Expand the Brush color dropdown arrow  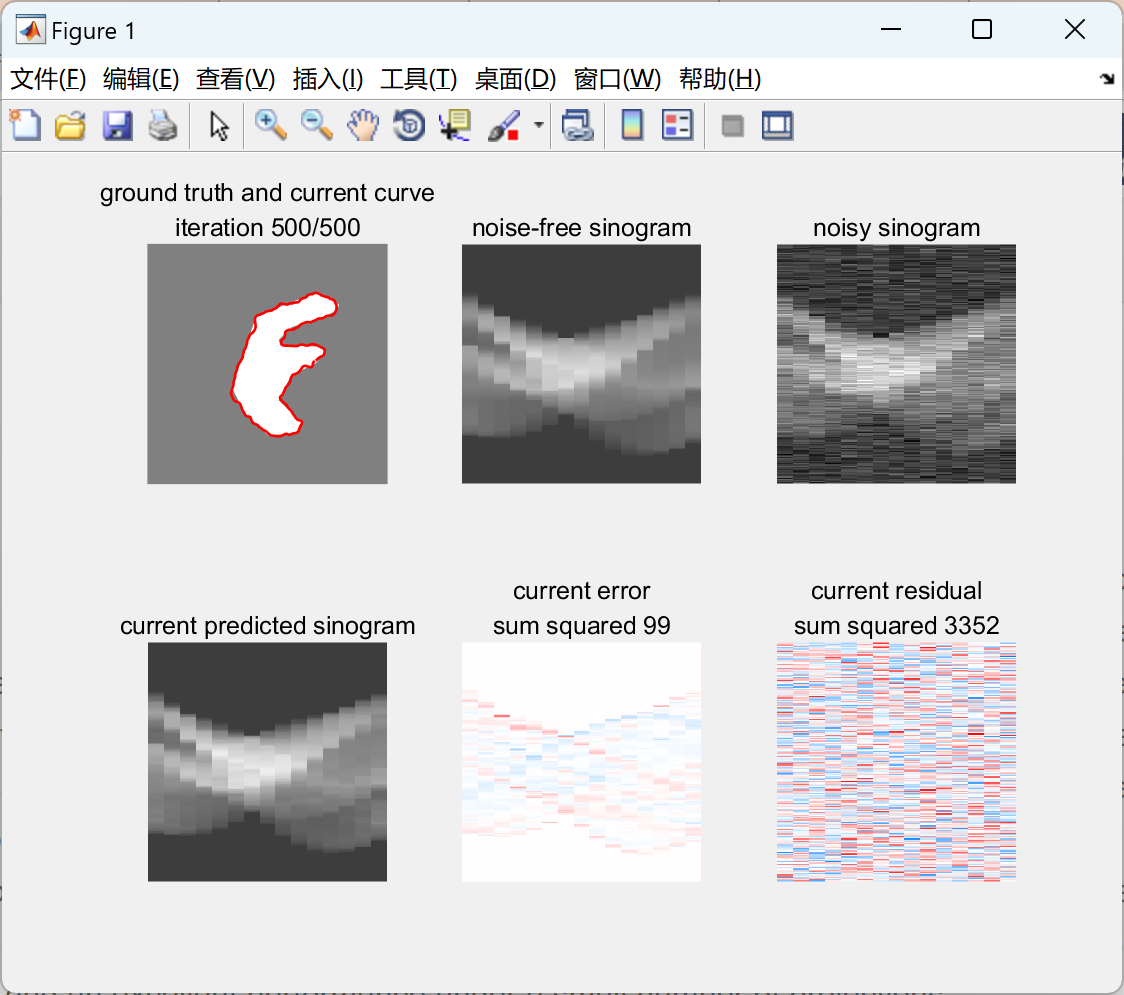(x=538, y=125)
